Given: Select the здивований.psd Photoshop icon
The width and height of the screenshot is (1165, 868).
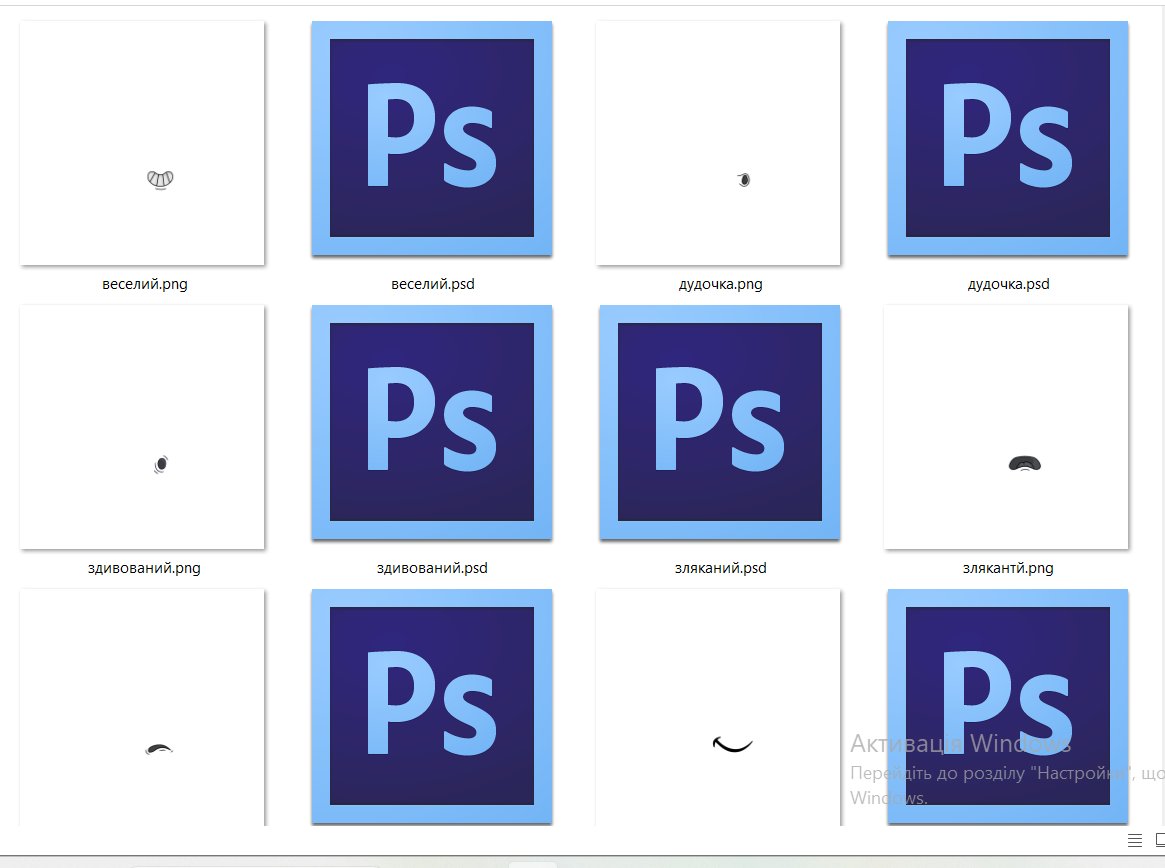Looking at the screenshot, I should point(432,422).
